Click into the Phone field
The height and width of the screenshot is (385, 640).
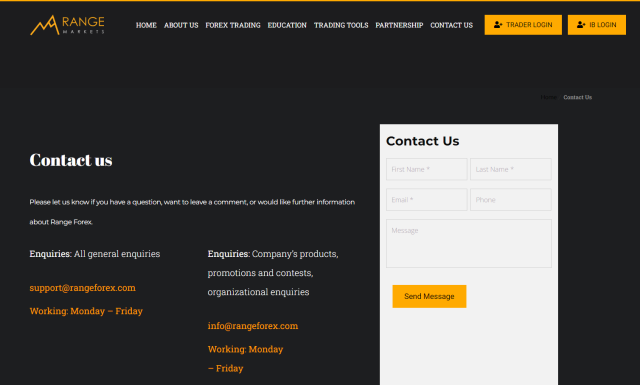pos(511,200)
